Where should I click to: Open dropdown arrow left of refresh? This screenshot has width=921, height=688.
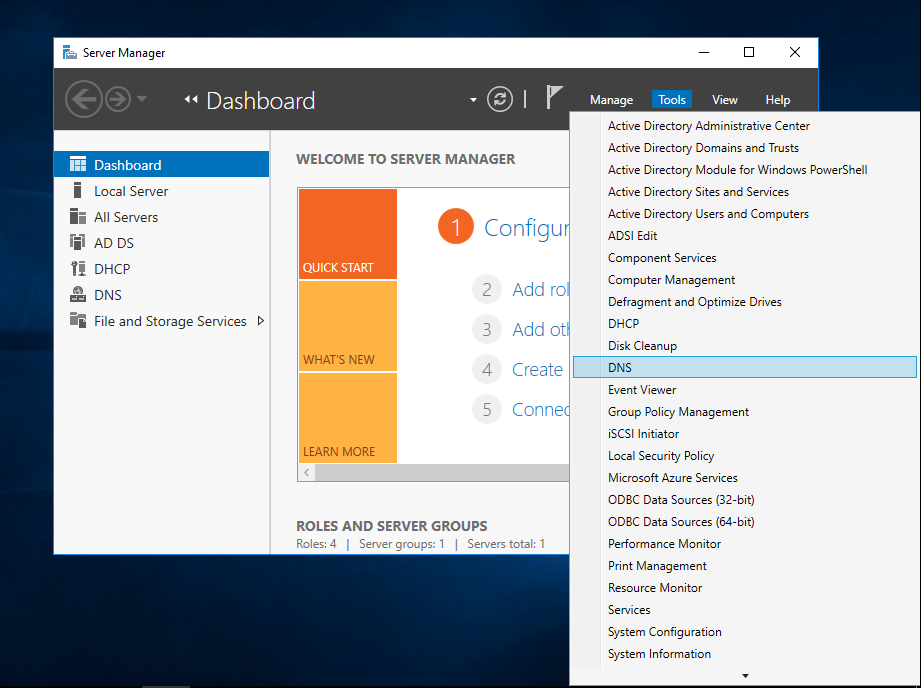[473, 100]
